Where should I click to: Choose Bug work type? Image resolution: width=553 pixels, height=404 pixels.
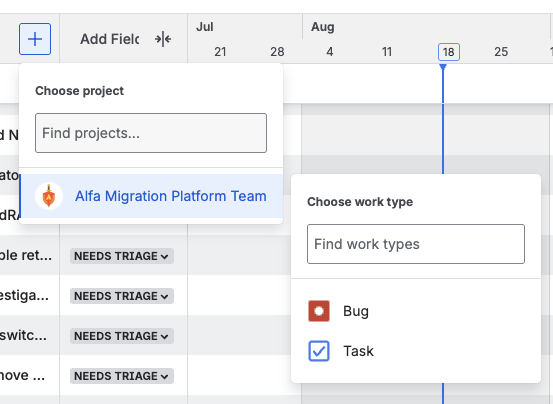[416, 311]
